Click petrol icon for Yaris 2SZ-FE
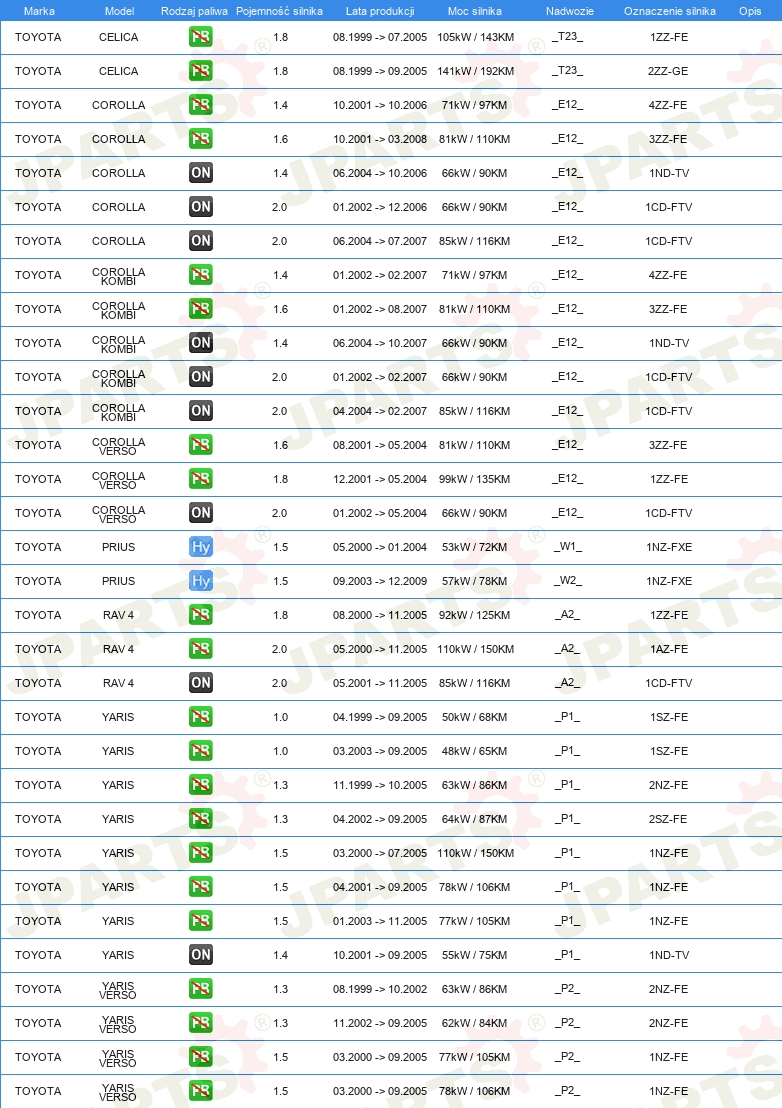The image size is (782, 1108). click(x=201, y=819)
